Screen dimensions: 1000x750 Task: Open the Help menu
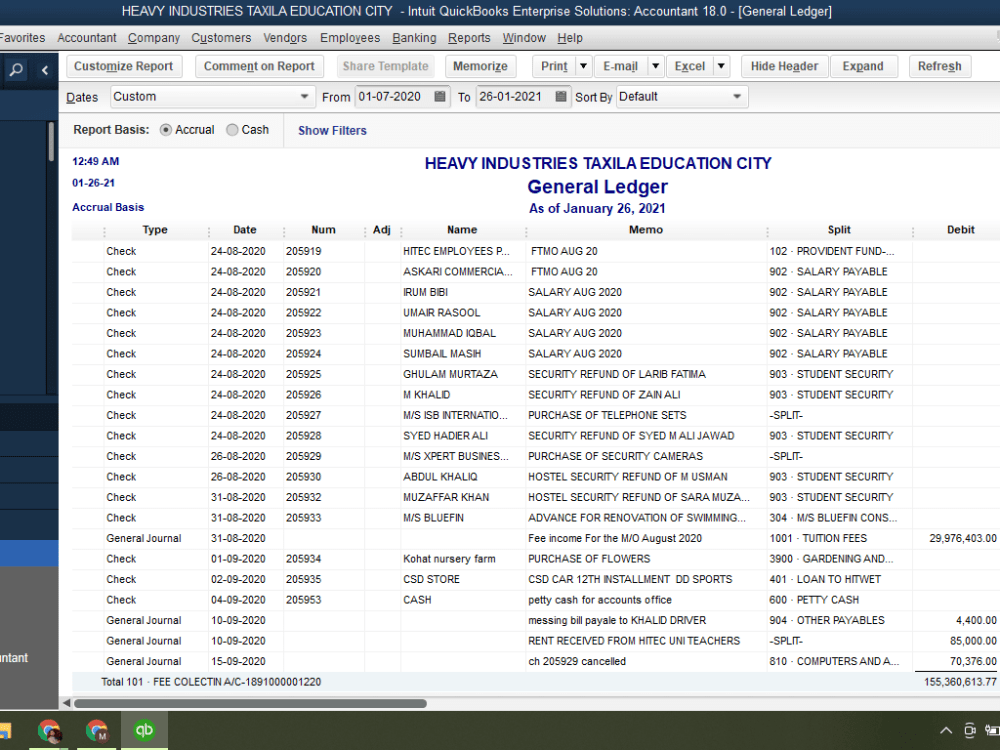coord(570,38)
